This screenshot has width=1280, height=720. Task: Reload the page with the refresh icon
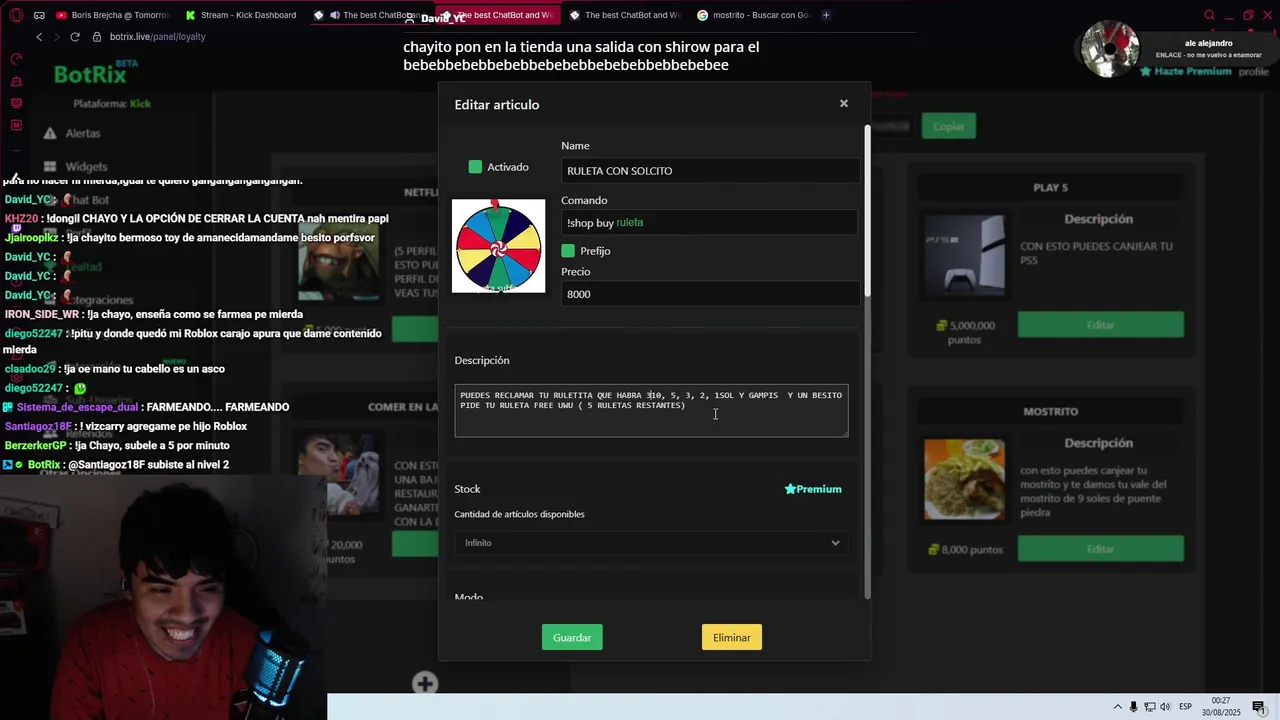(x=74, y=37)
